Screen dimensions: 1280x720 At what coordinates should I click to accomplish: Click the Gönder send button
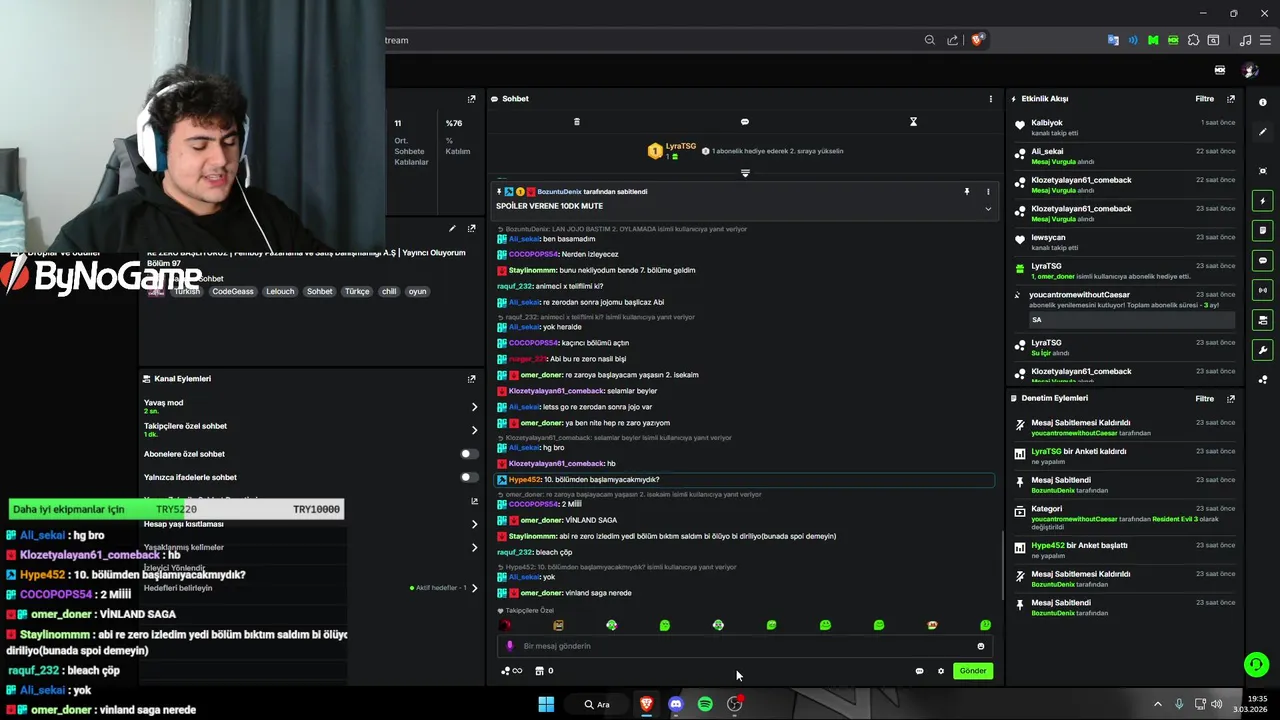973,671
